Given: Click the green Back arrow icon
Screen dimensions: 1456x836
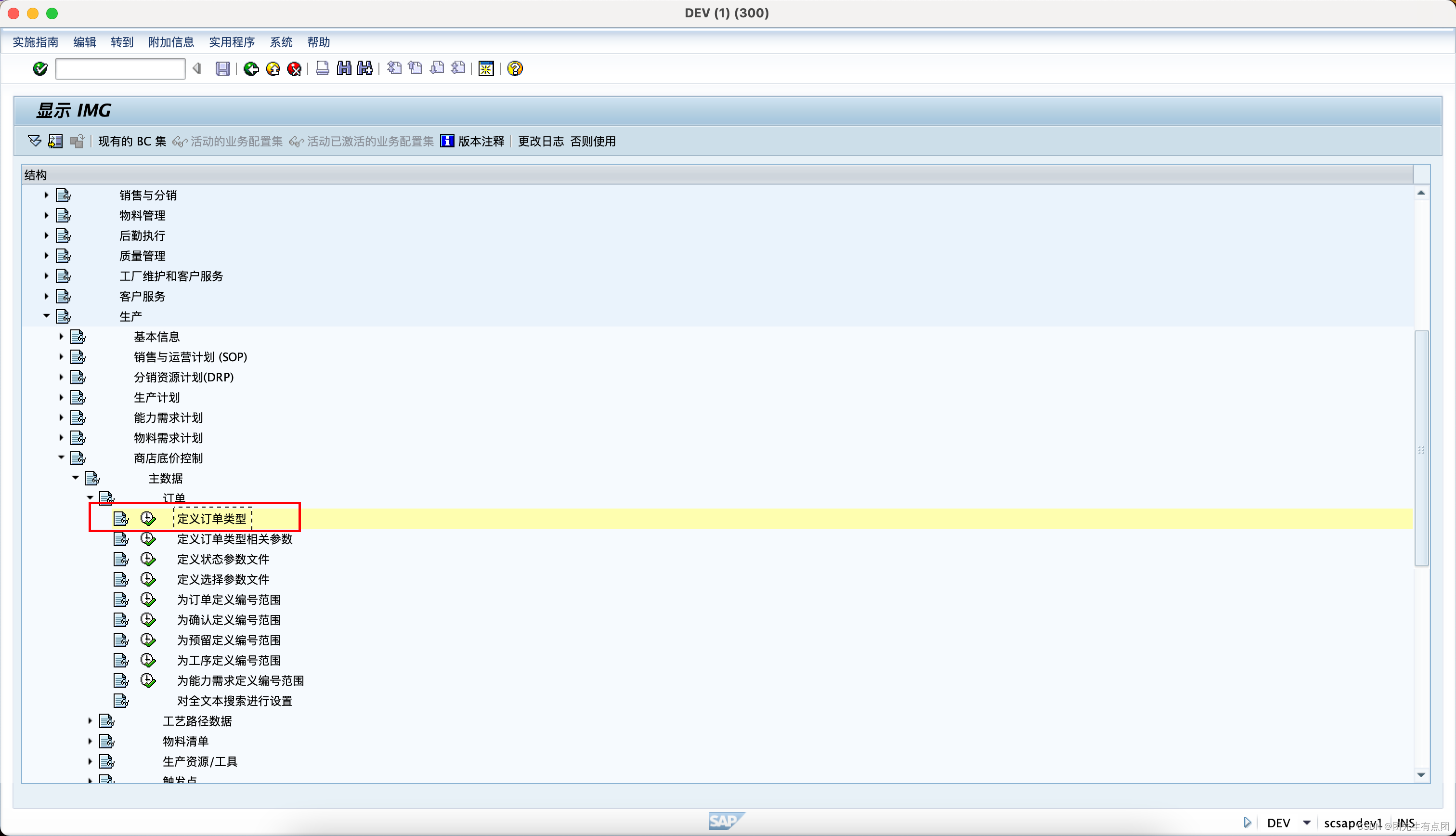Looking at the screenshot, I should (x=251, y=69).
